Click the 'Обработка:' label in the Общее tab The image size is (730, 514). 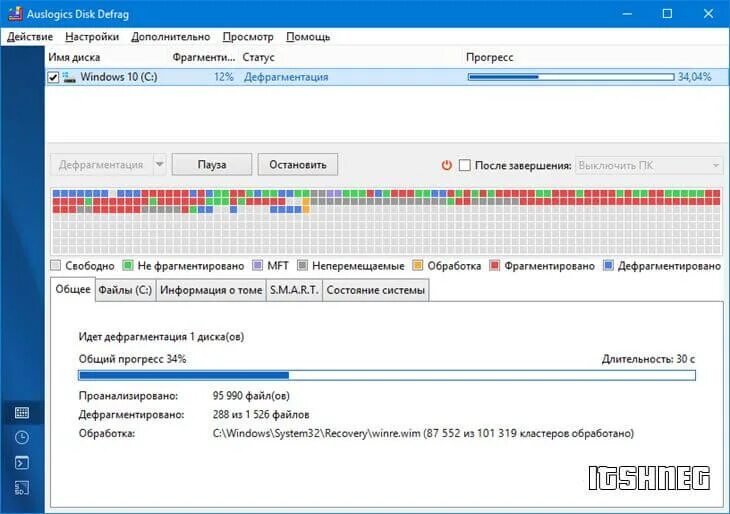[107, 433]
